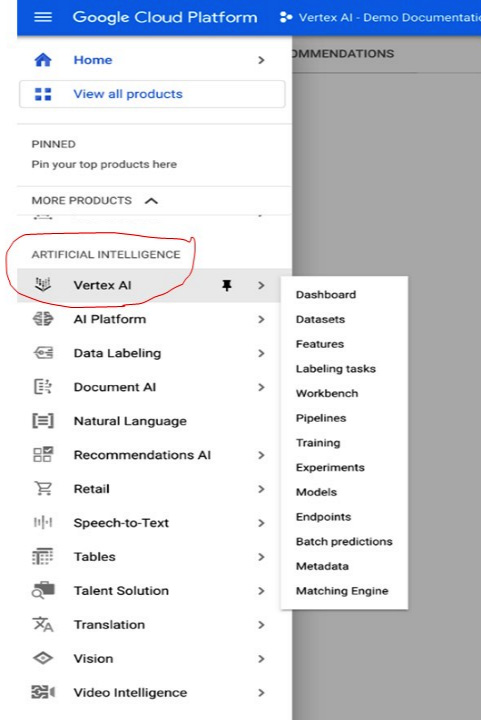Click the Home house icon
481x720 pixels.
[43, 60]
